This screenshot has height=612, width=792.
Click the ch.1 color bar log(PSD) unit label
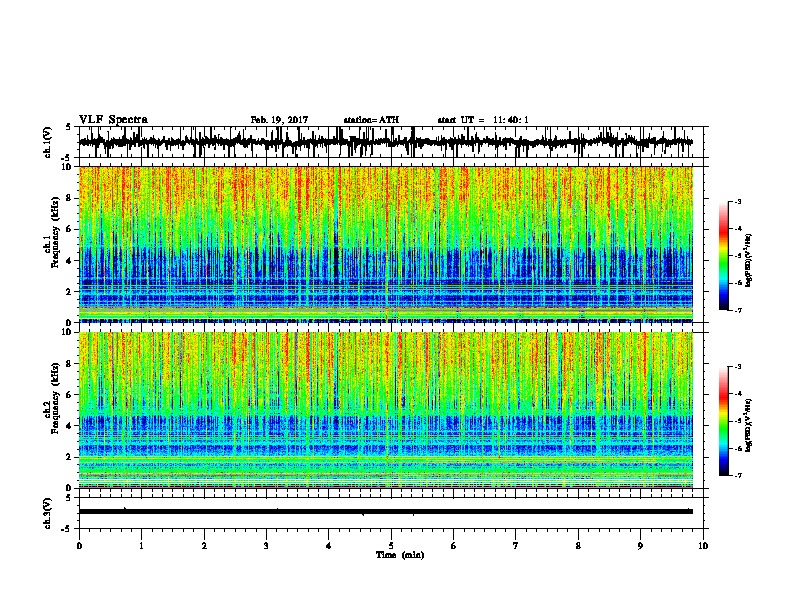(748, 260)
